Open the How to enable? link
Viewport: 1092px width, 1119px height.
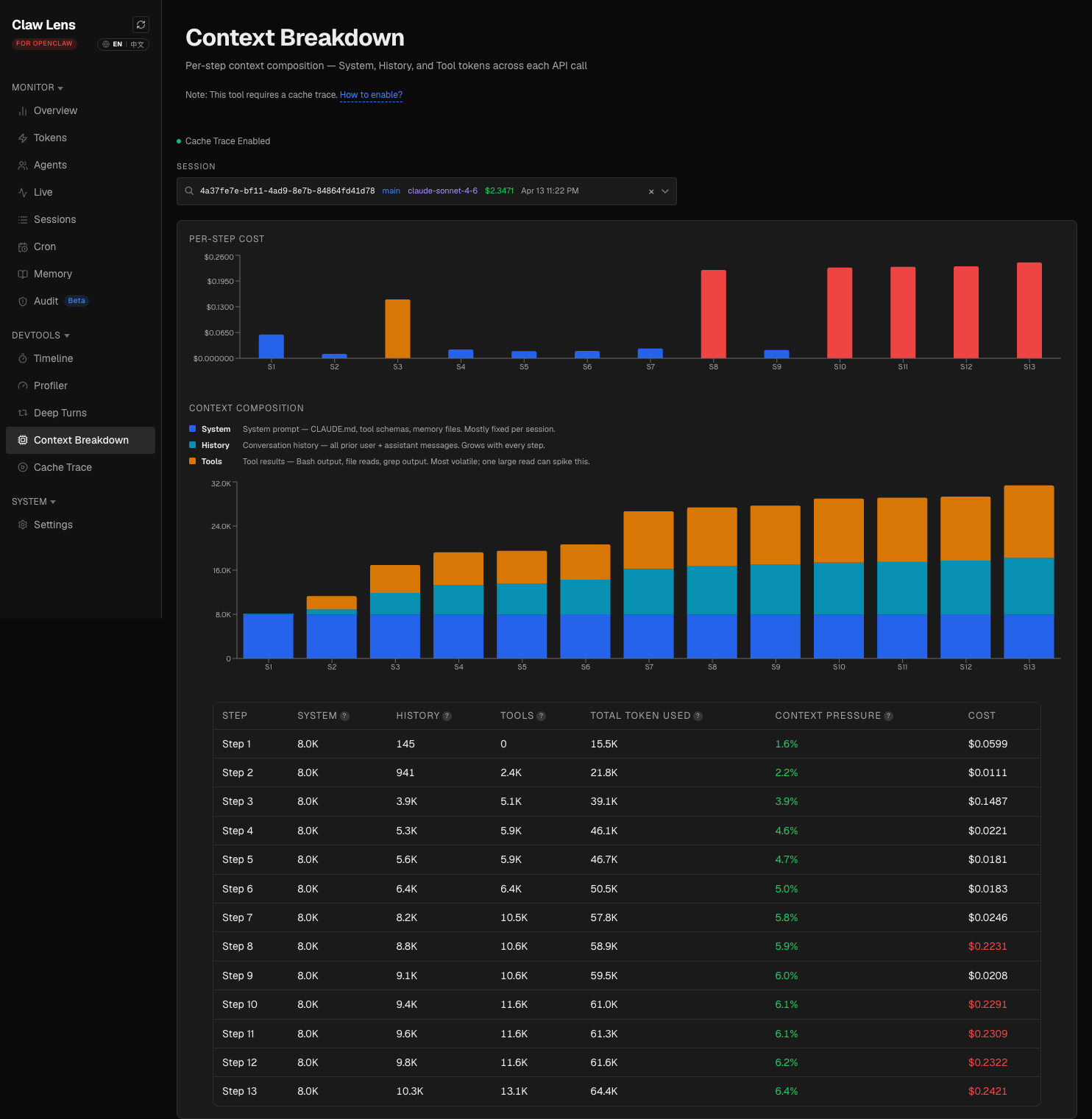[371, 95]
